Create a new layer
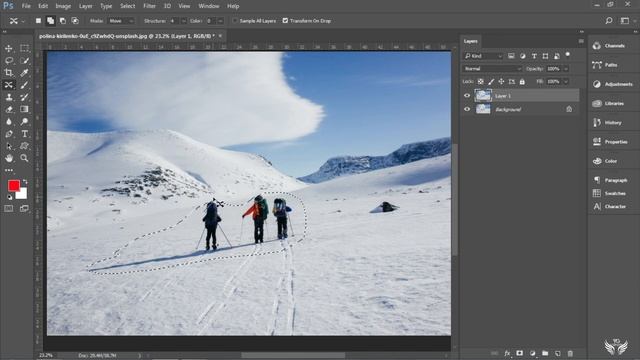The image size is (640, 360). tap(558, 353)
